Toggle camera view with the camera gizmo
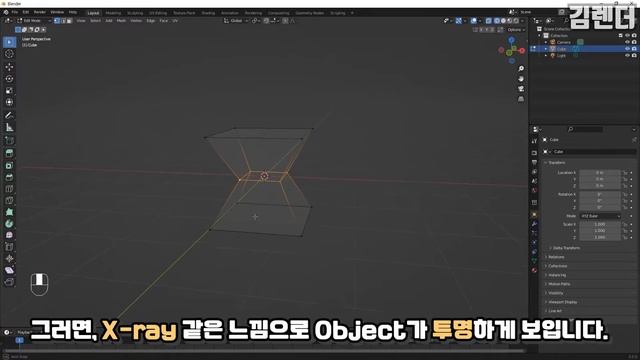The height and width of the screenshot is (360, 640). pyautogui.click(x=521, y=89)
